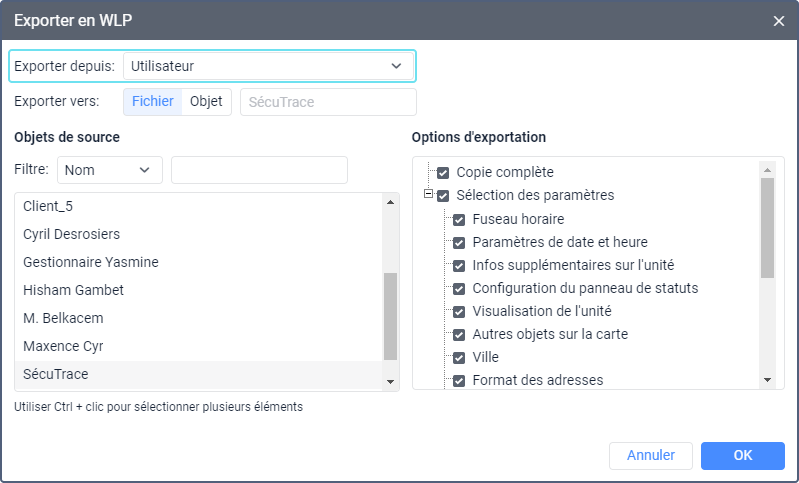This screenshot has width=799, height=483.
Task: Collapse the Sélection des paramètres tree node
Action: coord(428,195)
